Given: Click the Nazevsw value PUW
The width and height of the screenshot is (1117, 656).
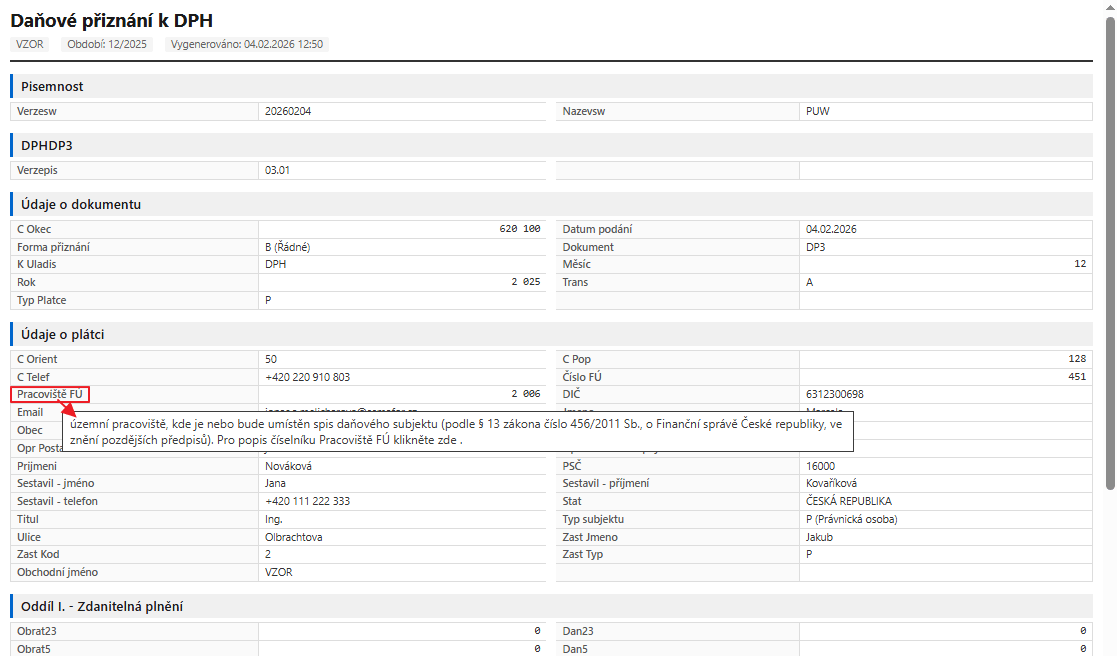Looking at the screenshot, I should (818, 111).
